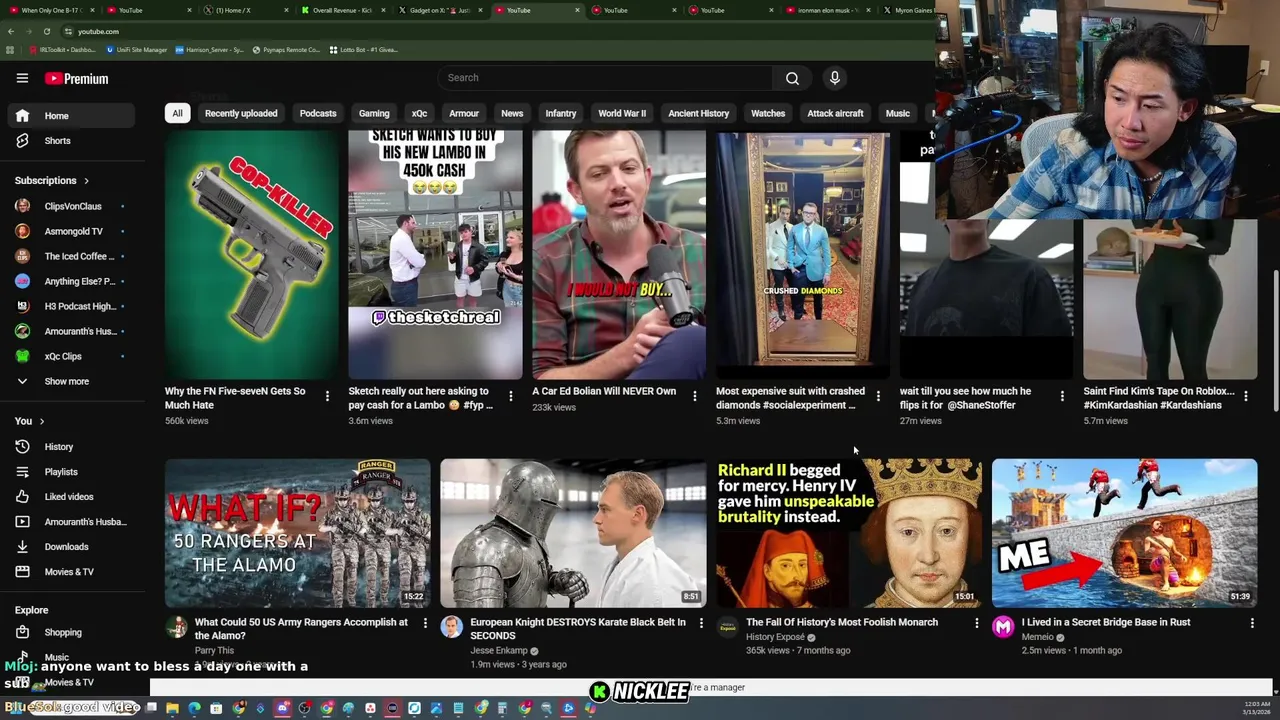The image size is (1280, 720).
Task: Select the Podcasts filter chip
Action: tap(318, 113)
